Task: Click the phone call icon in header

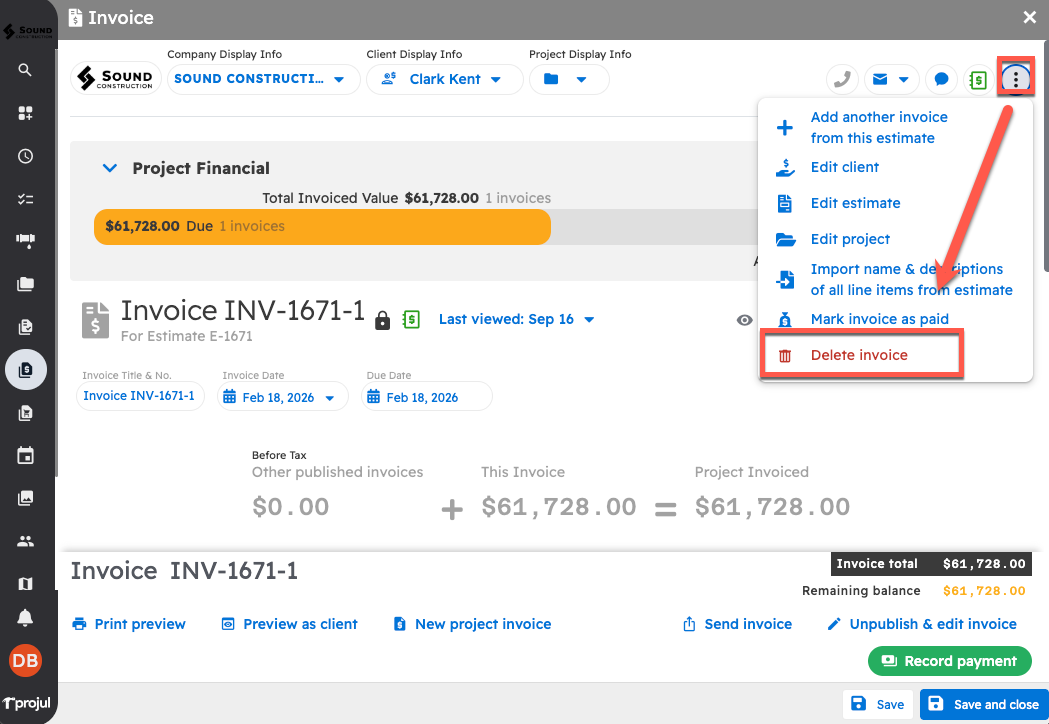Action: (843, 79)
